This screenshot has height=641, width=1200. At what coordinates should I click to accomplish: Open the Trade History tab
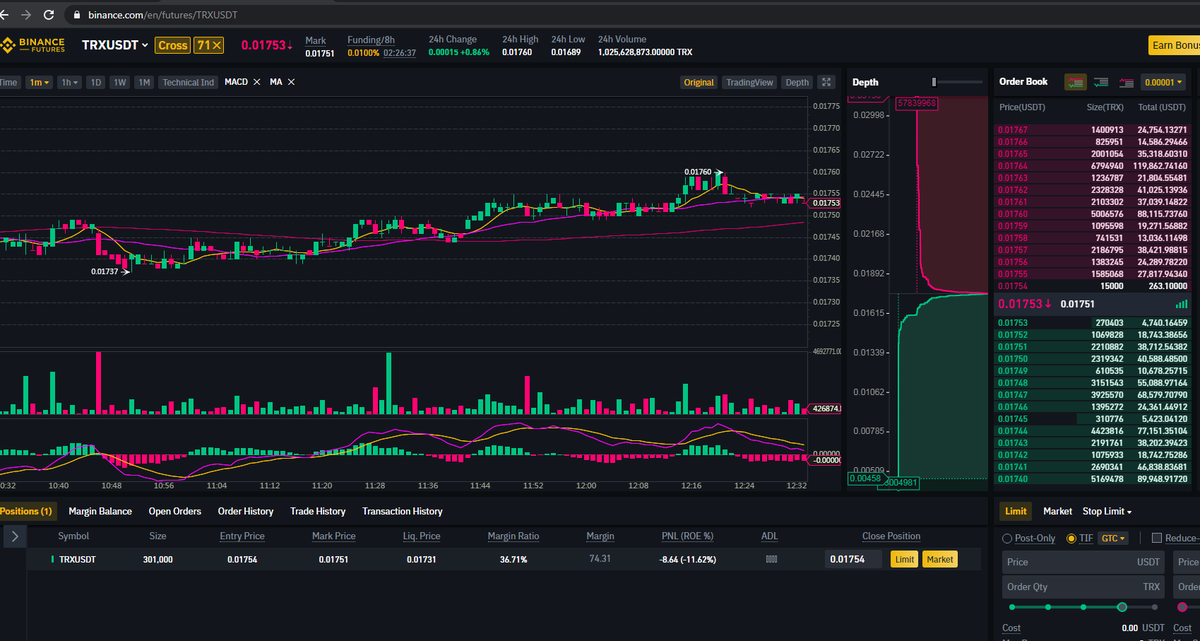click(318, 511)
